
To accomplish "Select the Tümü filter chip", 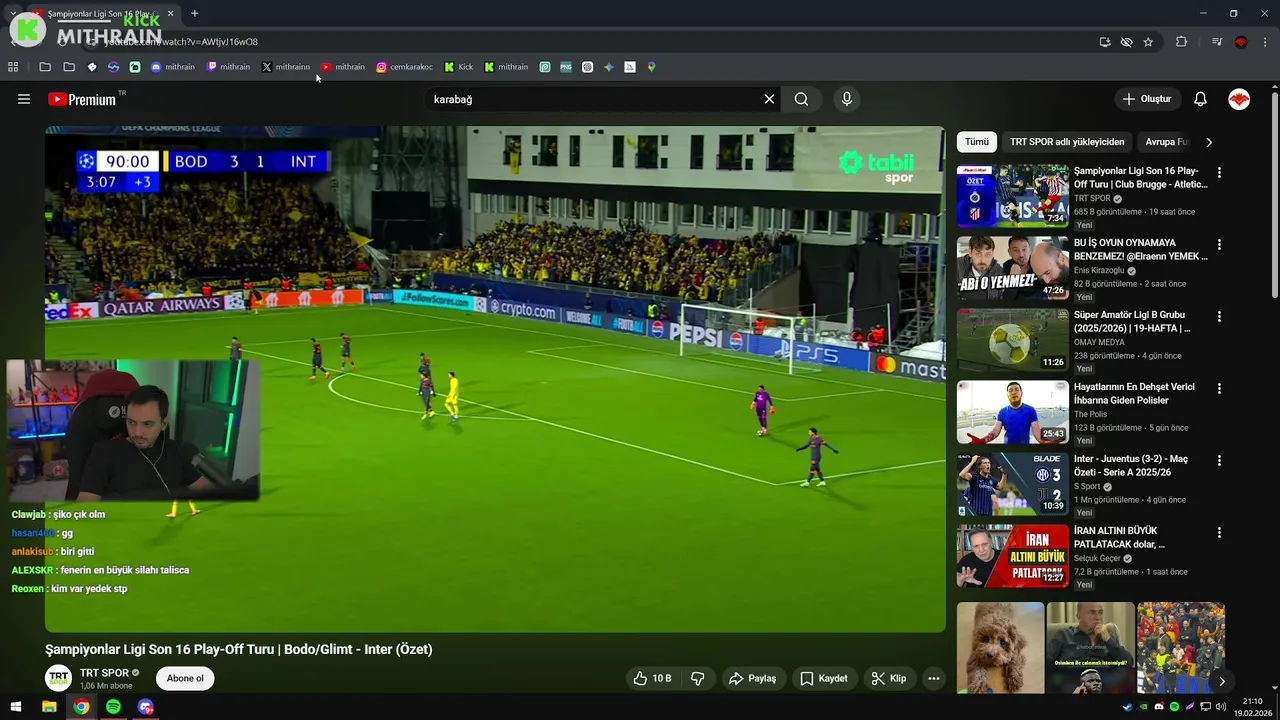I will pyautogui.click(x=976, y=142).
